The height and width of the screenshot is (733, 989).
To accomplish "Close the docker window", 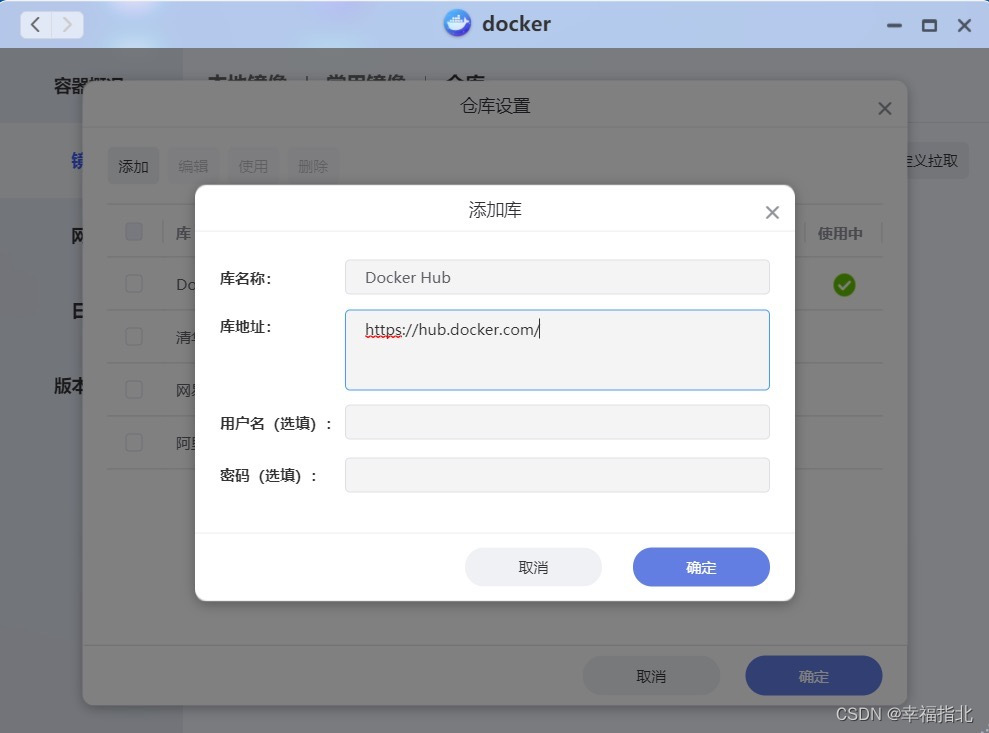I will pos(964,26).
